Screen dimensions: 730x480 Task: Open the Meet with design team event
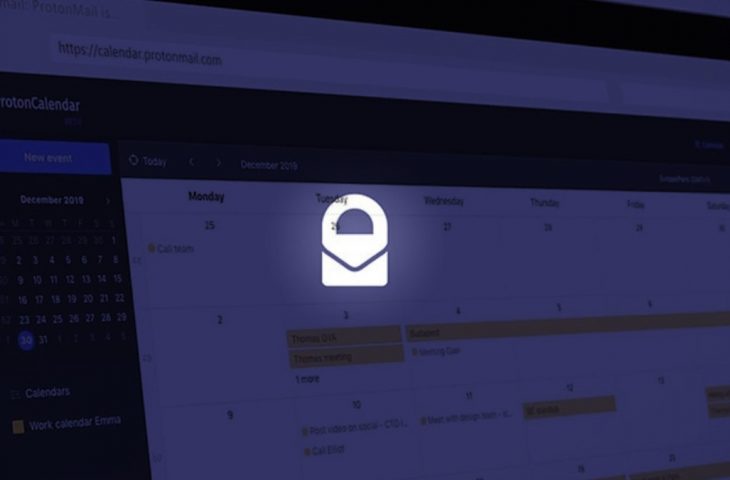point(466,416)
